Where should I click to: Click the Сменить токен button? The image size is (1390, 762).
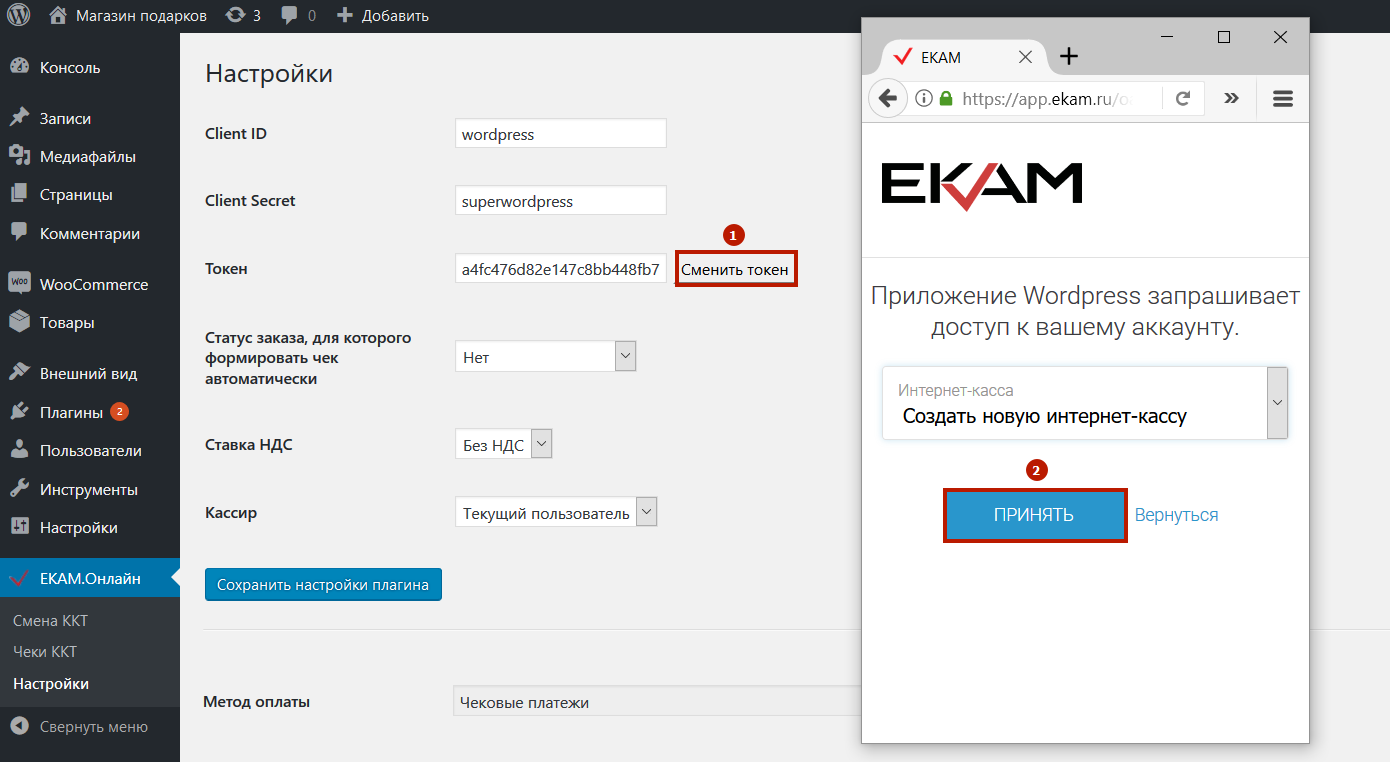click(735, 269)
